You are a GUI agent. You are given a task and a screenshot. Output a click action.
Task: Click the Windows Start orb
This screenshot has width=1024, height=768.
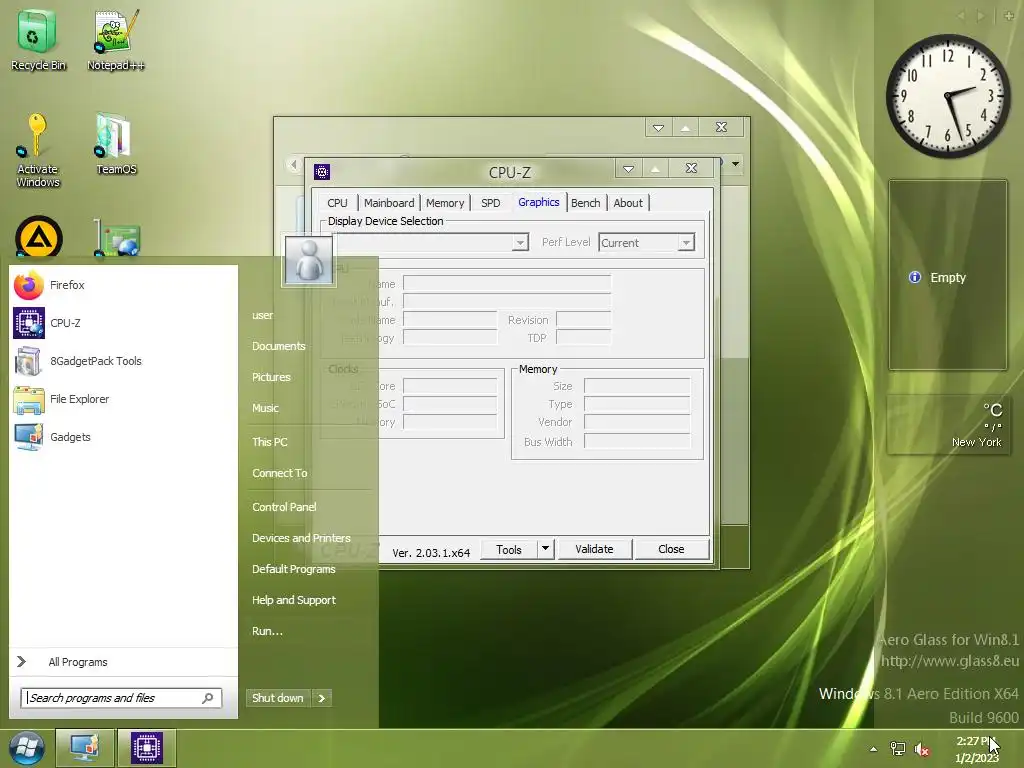[x=26, y=748]
